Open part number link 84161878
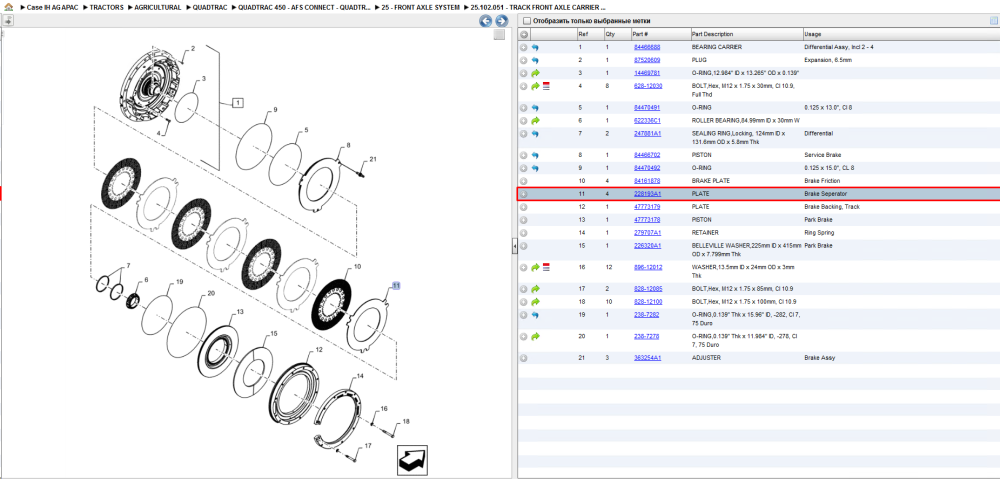 coord(647,181)
